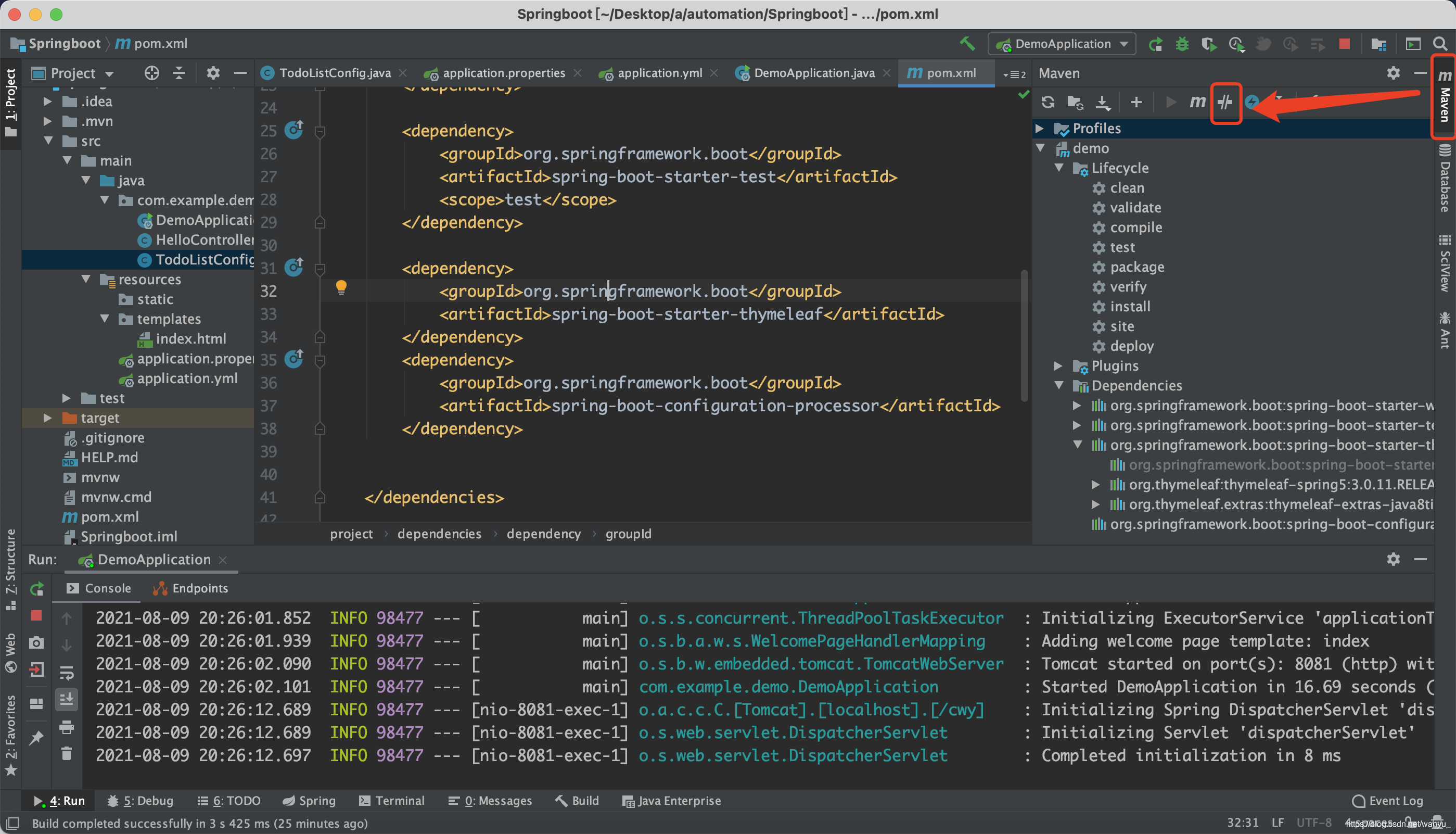Screen dimensions: 1456x834
Task: Clear console output with trash icon
Action: pyautogui.click(x=67, y=753)
